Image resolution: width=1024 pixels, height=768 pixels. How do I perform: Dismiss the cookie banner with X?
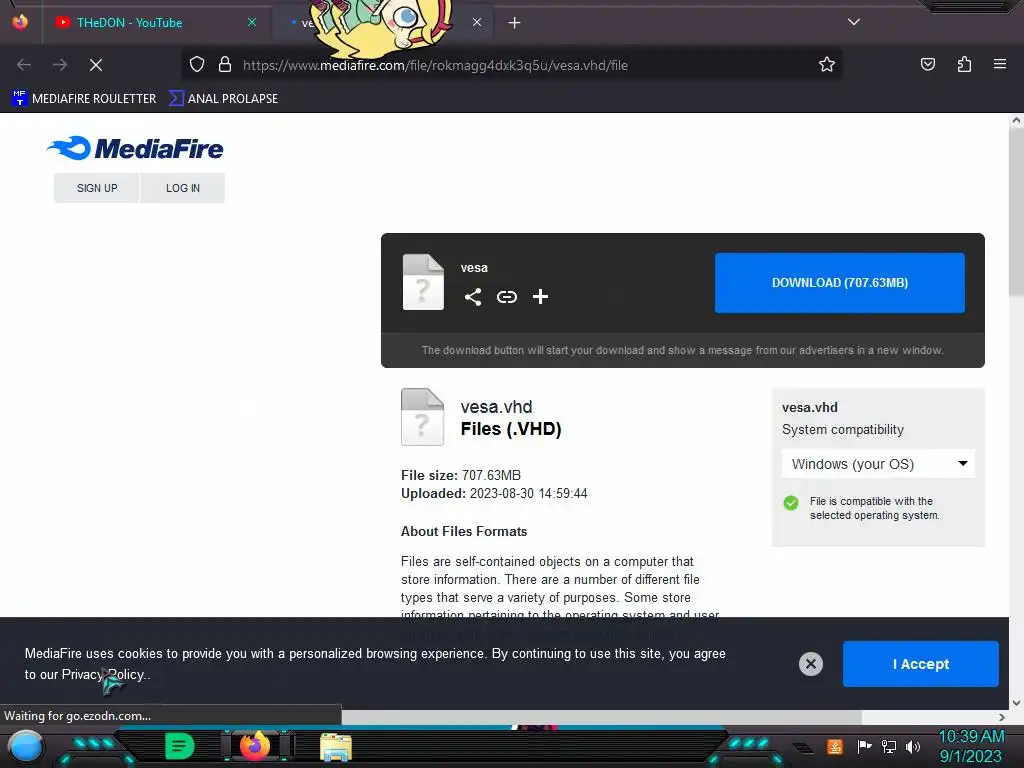pyautogui.click(x=810, y=664)
